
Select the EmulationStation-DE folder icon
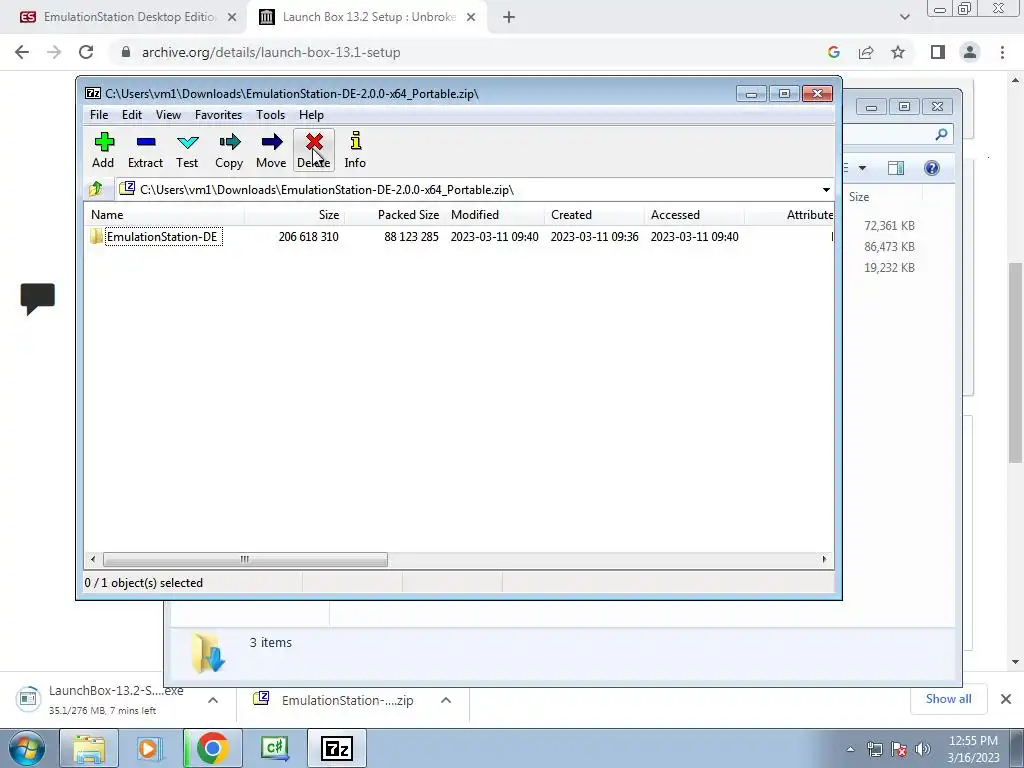pos(97,236)
